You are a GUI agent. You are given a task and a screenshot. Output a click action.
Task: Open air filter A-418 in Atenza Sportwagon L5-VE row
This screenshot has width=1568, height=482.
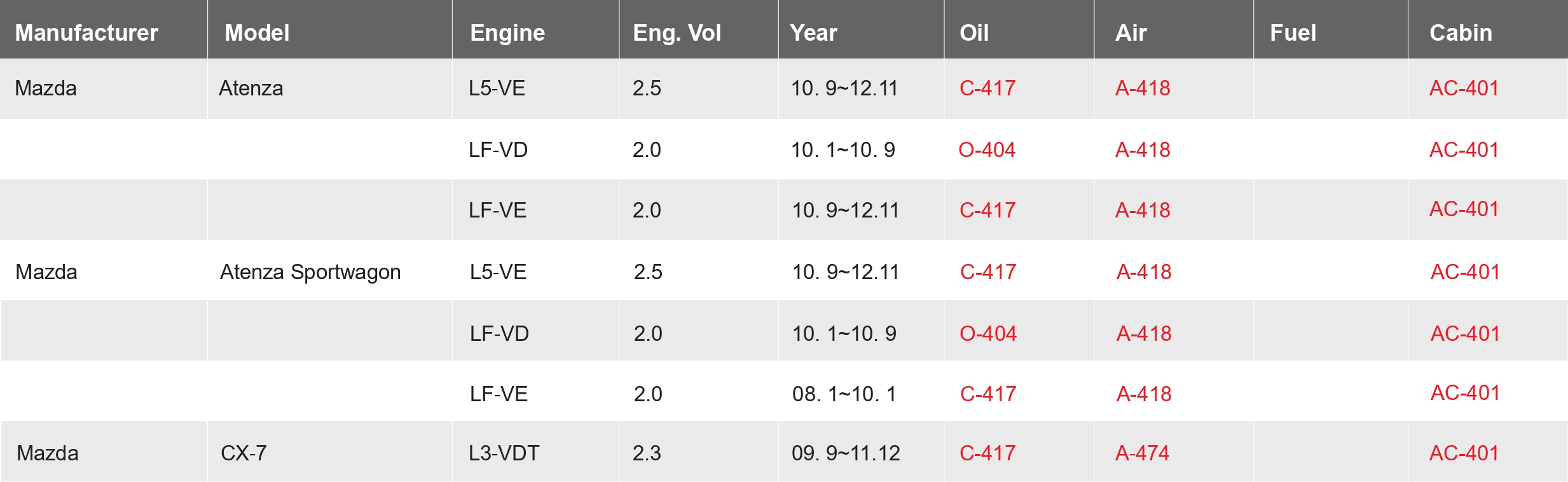tap(1144, 272)
